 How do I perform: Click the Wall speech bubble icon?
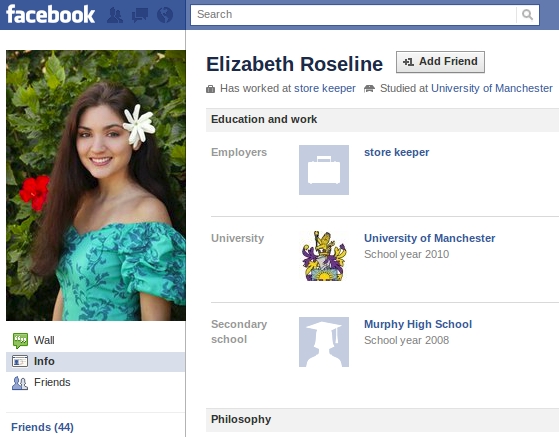tap(20, 340)
